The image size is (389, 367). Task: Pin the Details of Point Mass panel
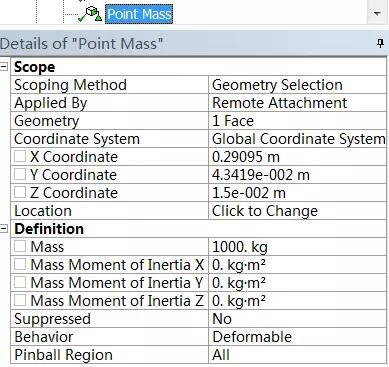click(x=380, y=43)
